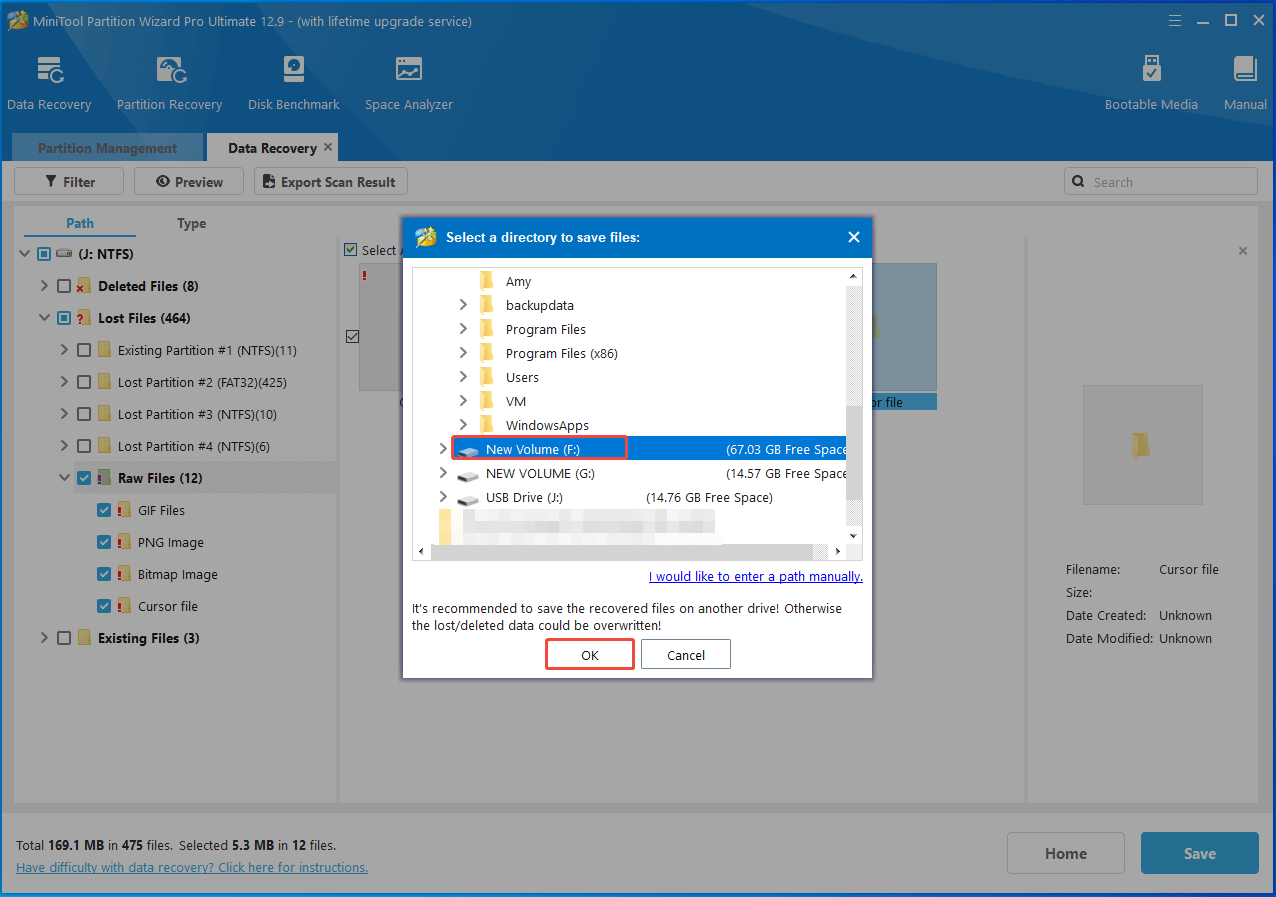This screenshot has width=1276, height=897.
Task: Select the backupdata folder
Action: pos(540,305)
